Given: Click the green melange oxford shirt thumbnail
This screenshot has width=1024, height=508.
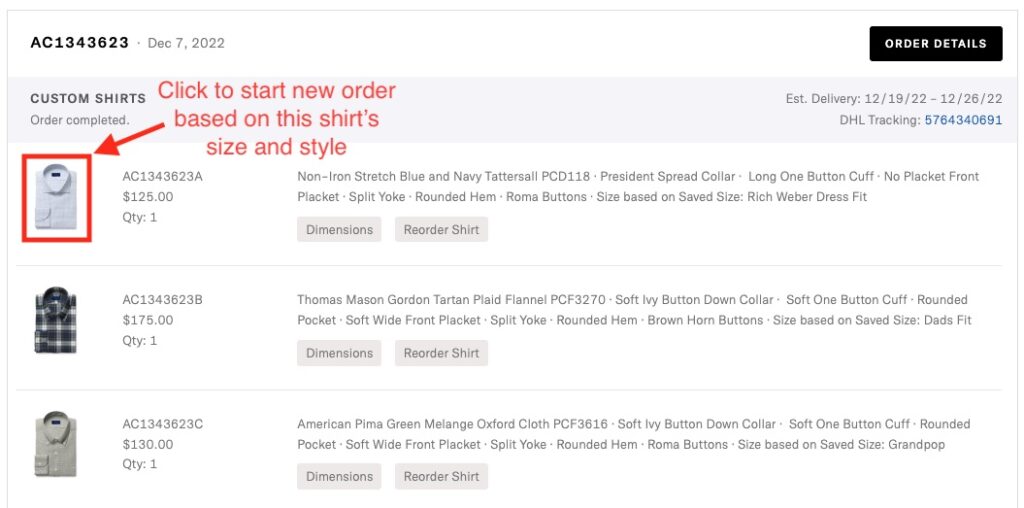Looking at the screenshot, I should (x=56, y=445).
